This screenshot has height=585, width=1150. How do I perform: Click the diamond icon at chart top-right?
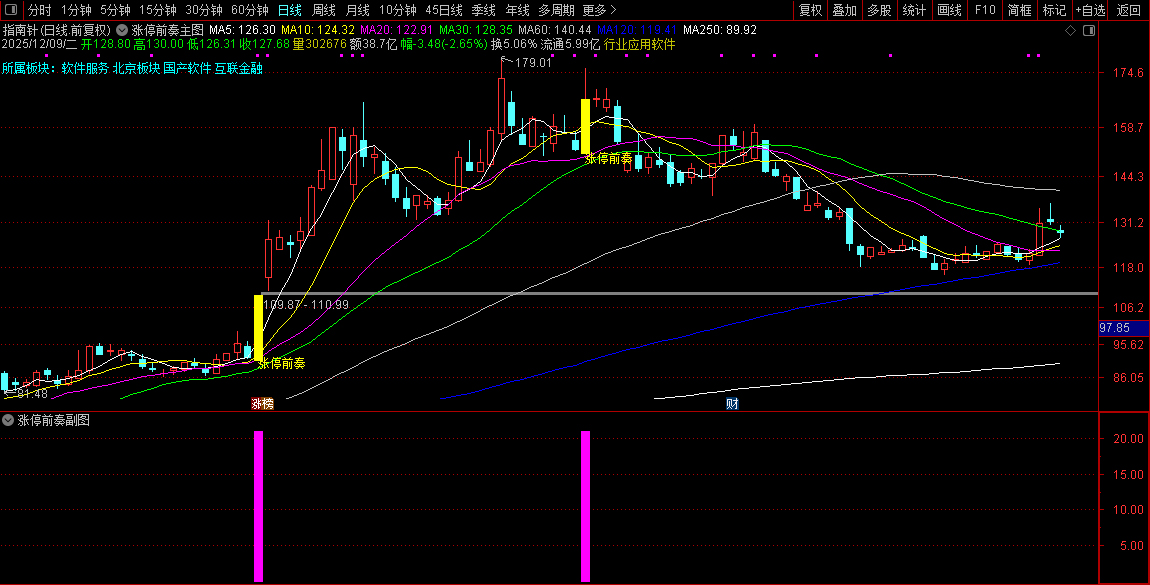pos(1070,30)
